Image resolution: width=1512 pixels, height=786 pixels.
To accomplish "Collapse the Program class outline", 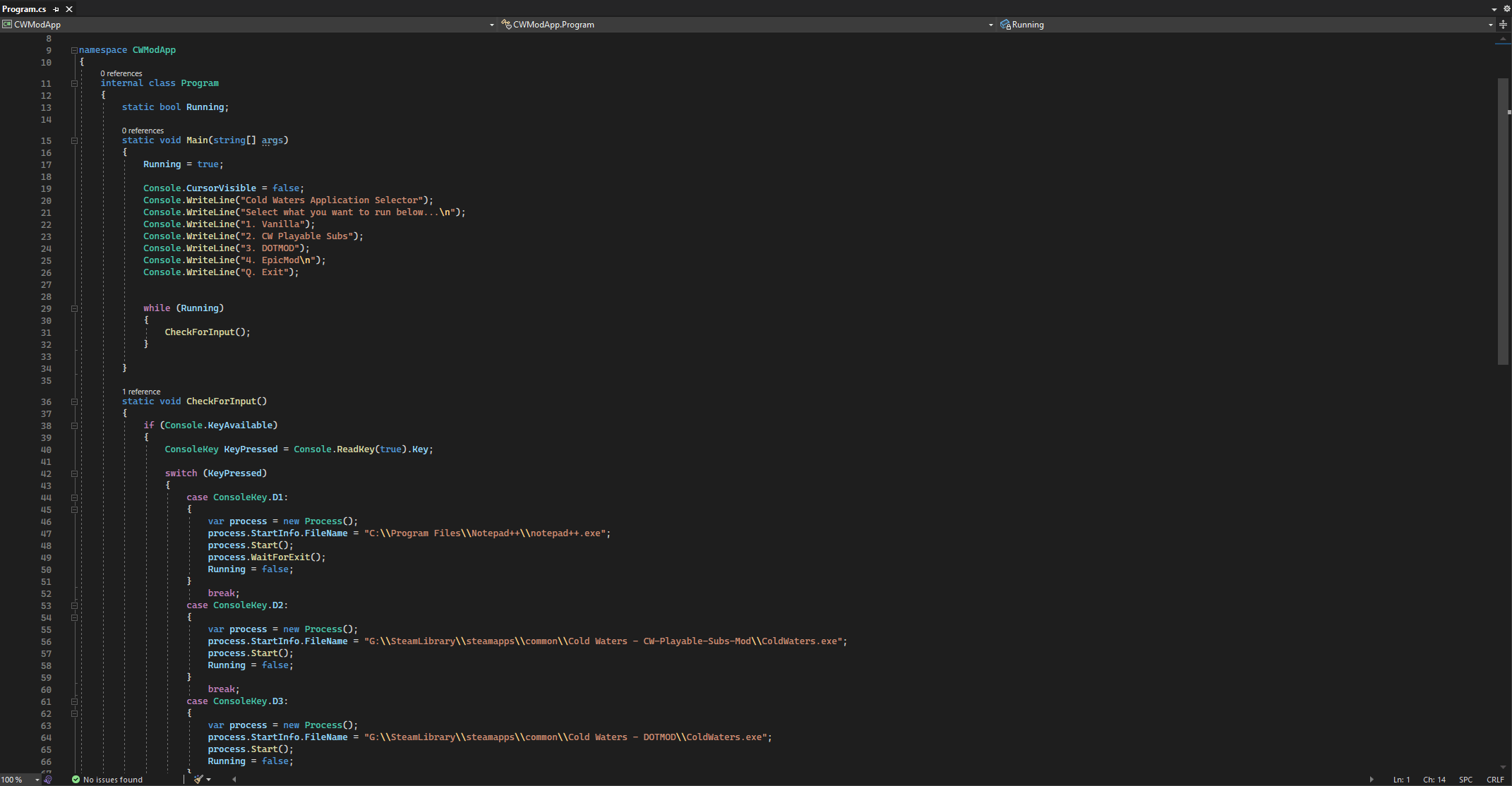I will 74,83.
